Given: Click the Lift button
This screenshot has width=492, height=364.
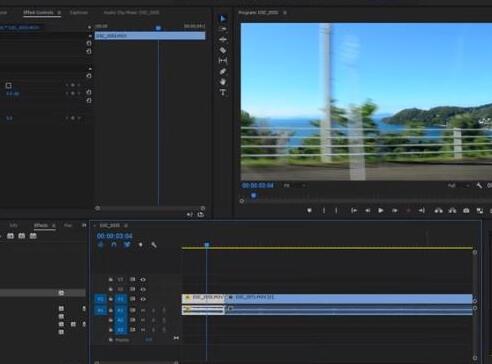Looking at the screenshot, I should point(438,211).
